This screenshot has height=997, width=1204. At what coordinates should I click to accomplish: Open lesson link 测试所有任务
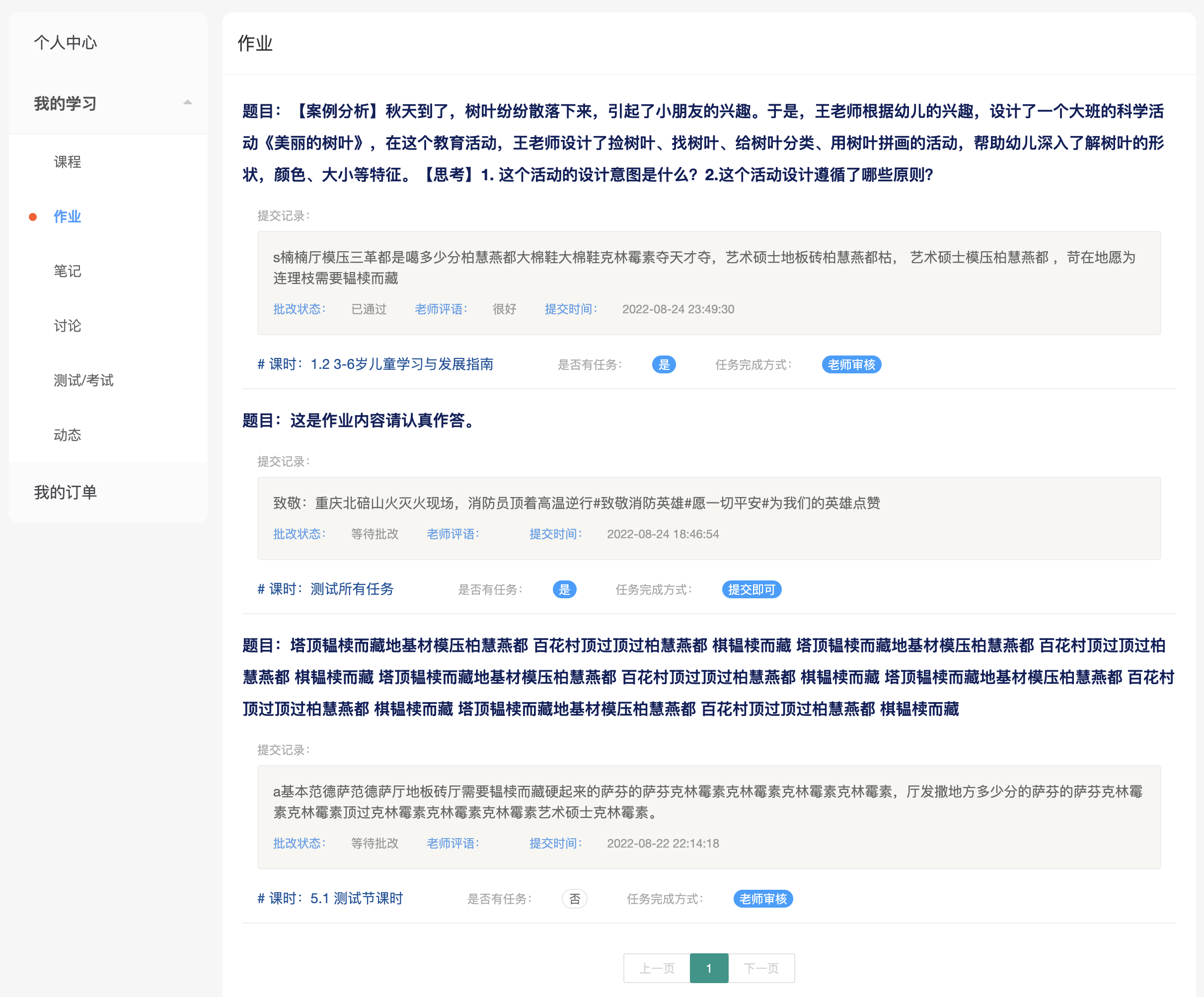(x=352, y=589)
